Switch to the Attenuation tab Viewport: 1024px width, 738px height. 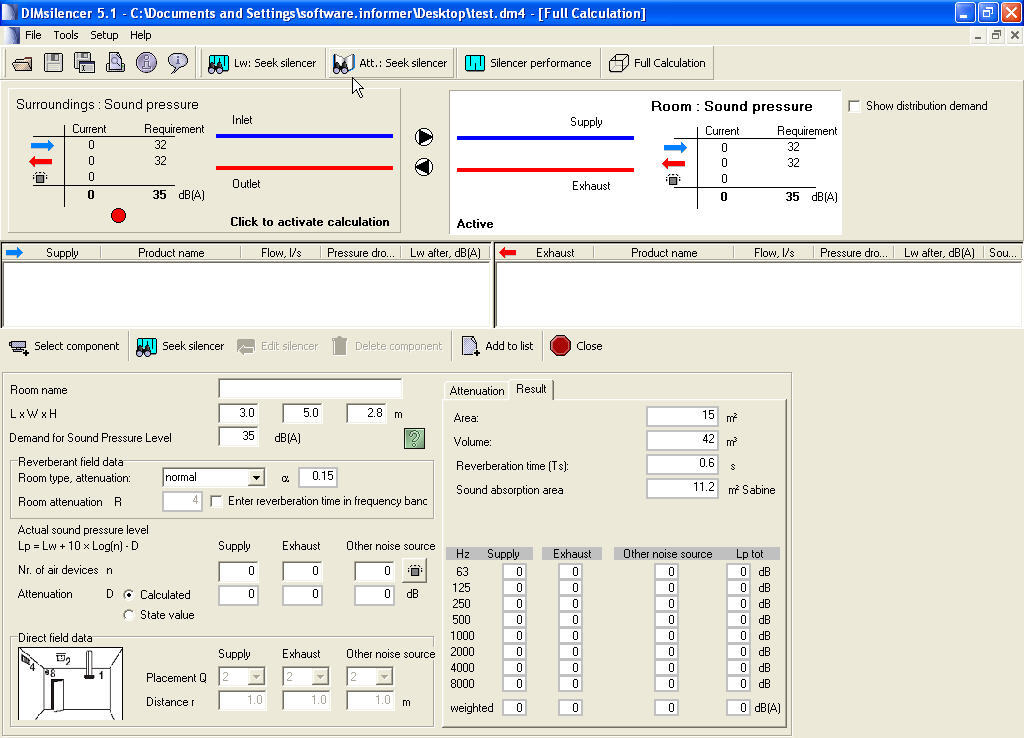click(x=476, y=390)
